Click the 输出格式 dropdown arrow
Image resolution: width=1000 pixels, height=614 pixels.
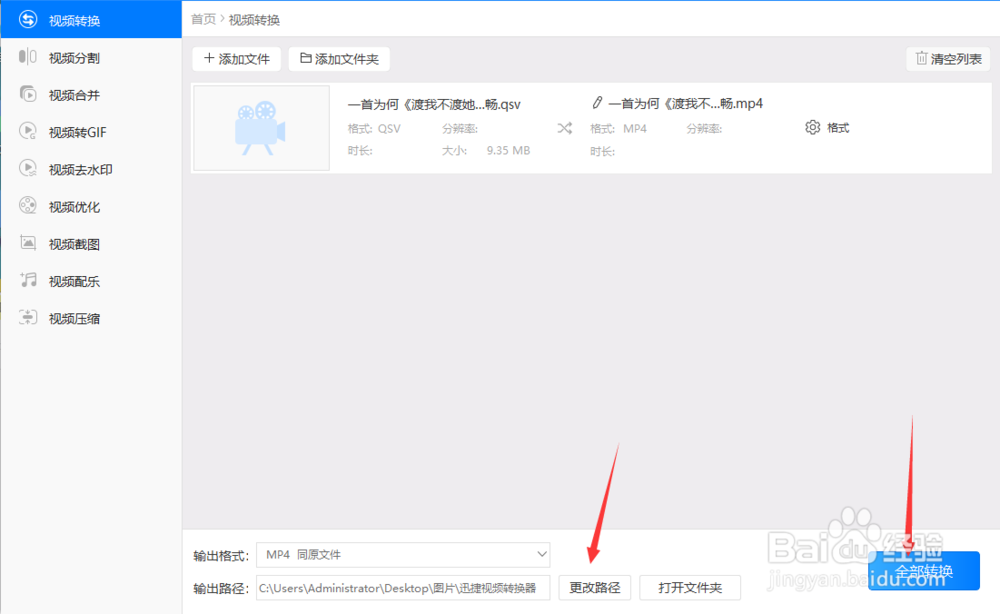point(541,554)
